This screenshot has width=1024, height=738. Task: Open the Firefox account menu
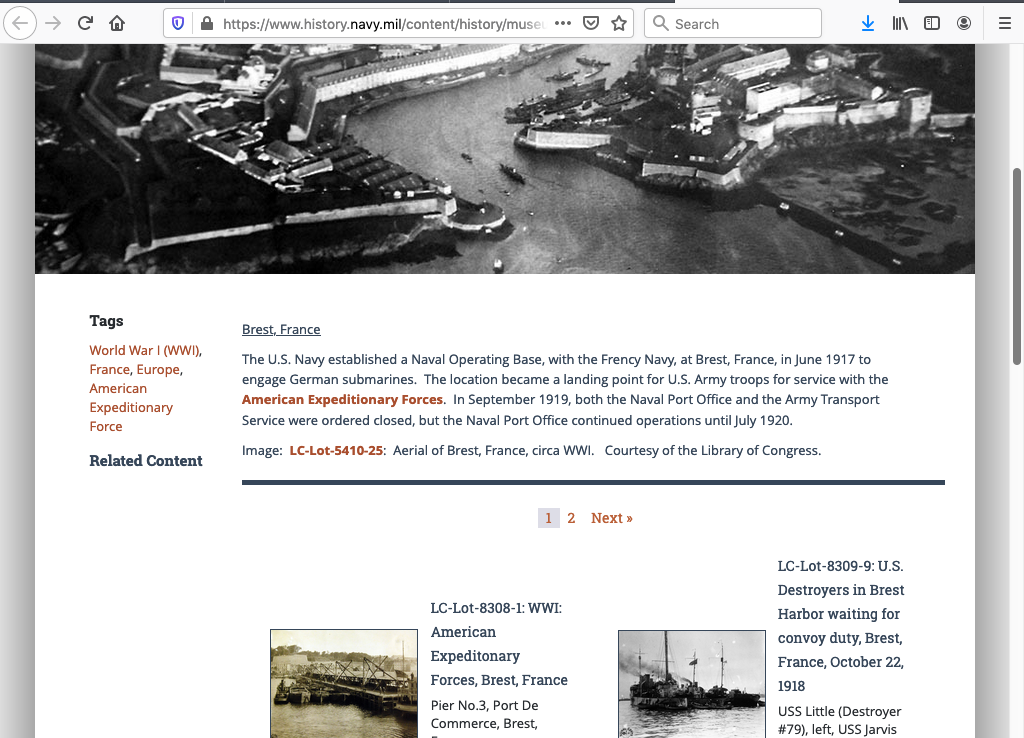click(964, 23)
